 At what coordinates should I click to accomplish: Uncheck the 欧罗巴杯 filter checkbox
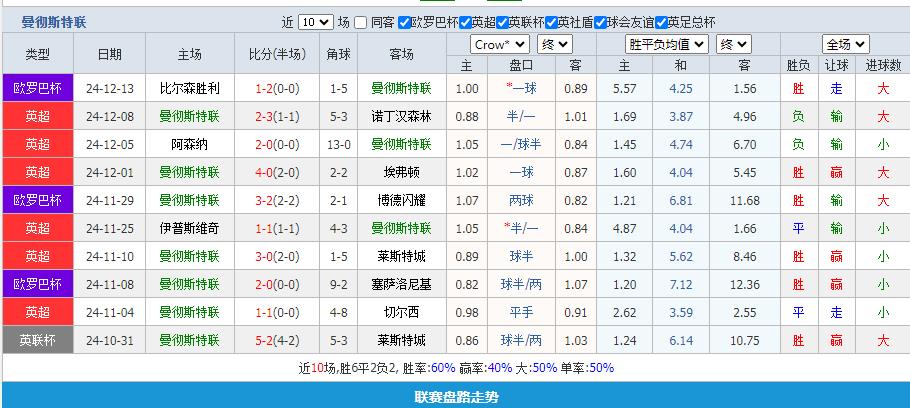[x=404, y=22]
